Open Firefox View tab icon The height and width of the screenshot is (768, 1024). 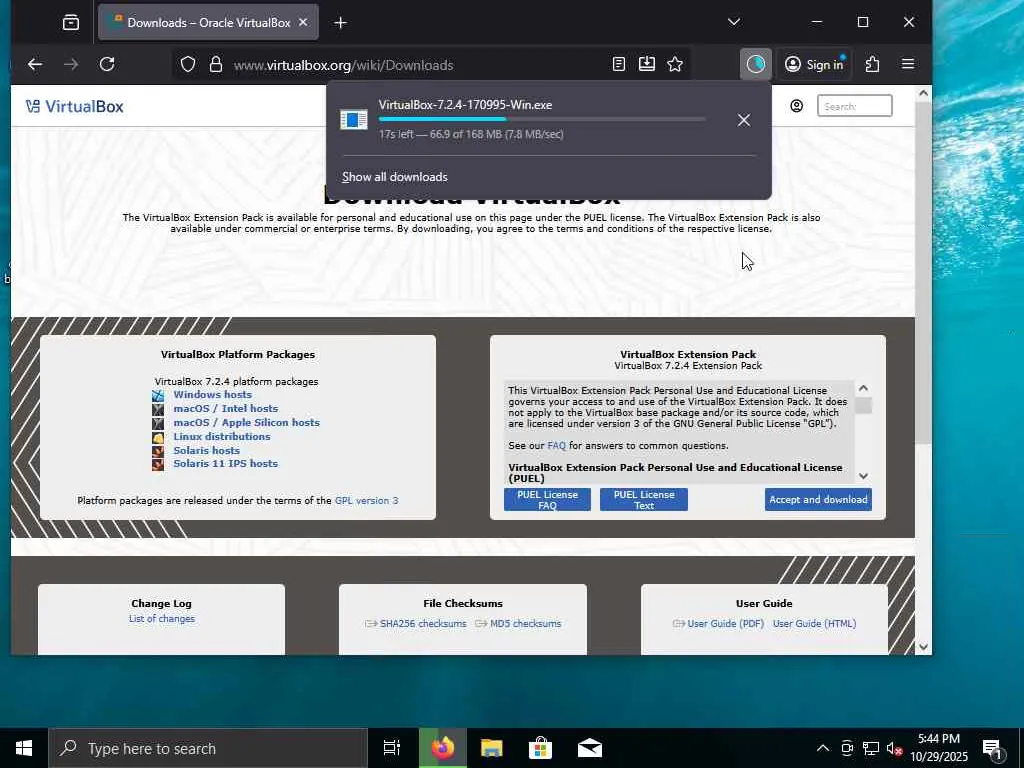71,23
